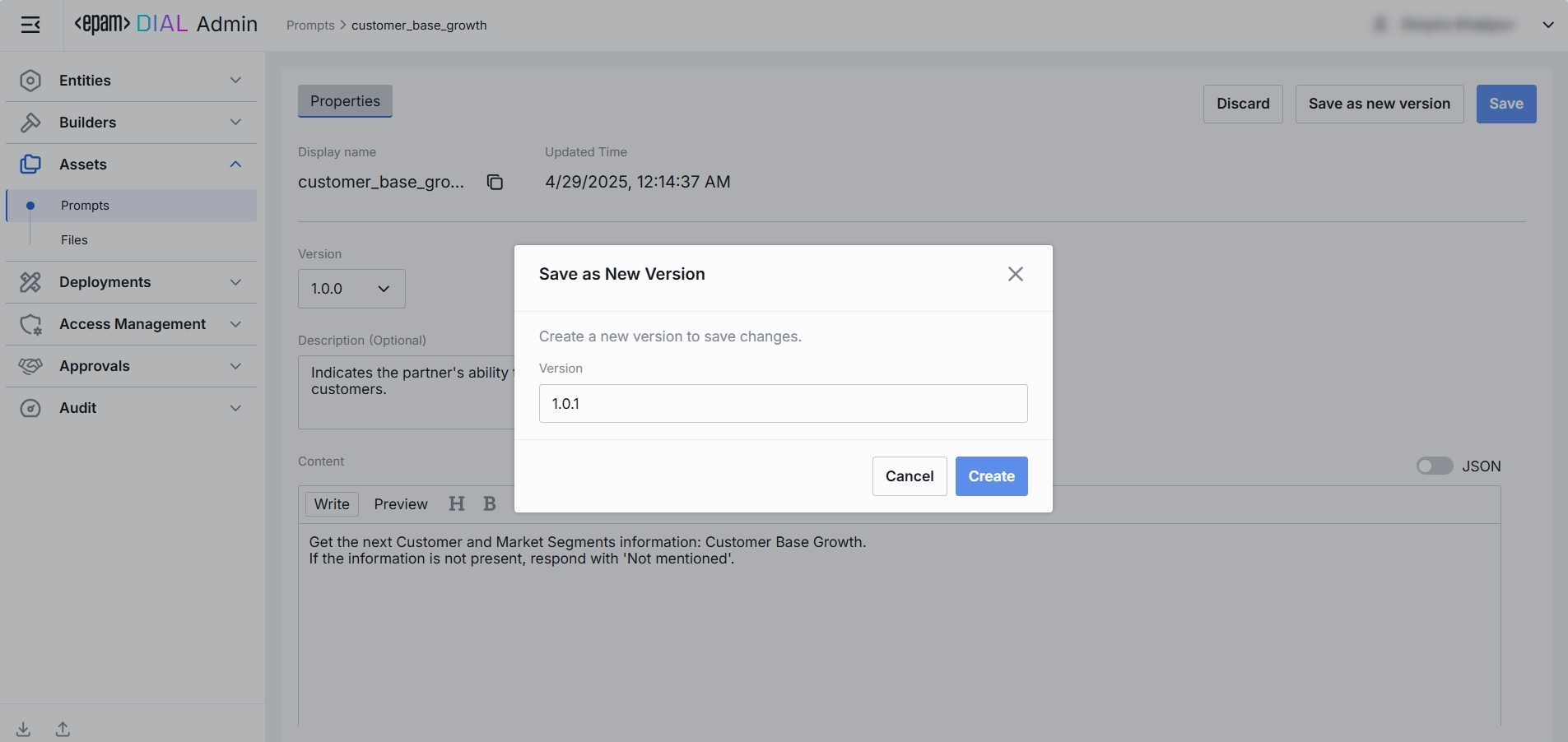Screen dimensions: 1568x742
Task: Switch to the Preview tab
Action: (401, 504)
